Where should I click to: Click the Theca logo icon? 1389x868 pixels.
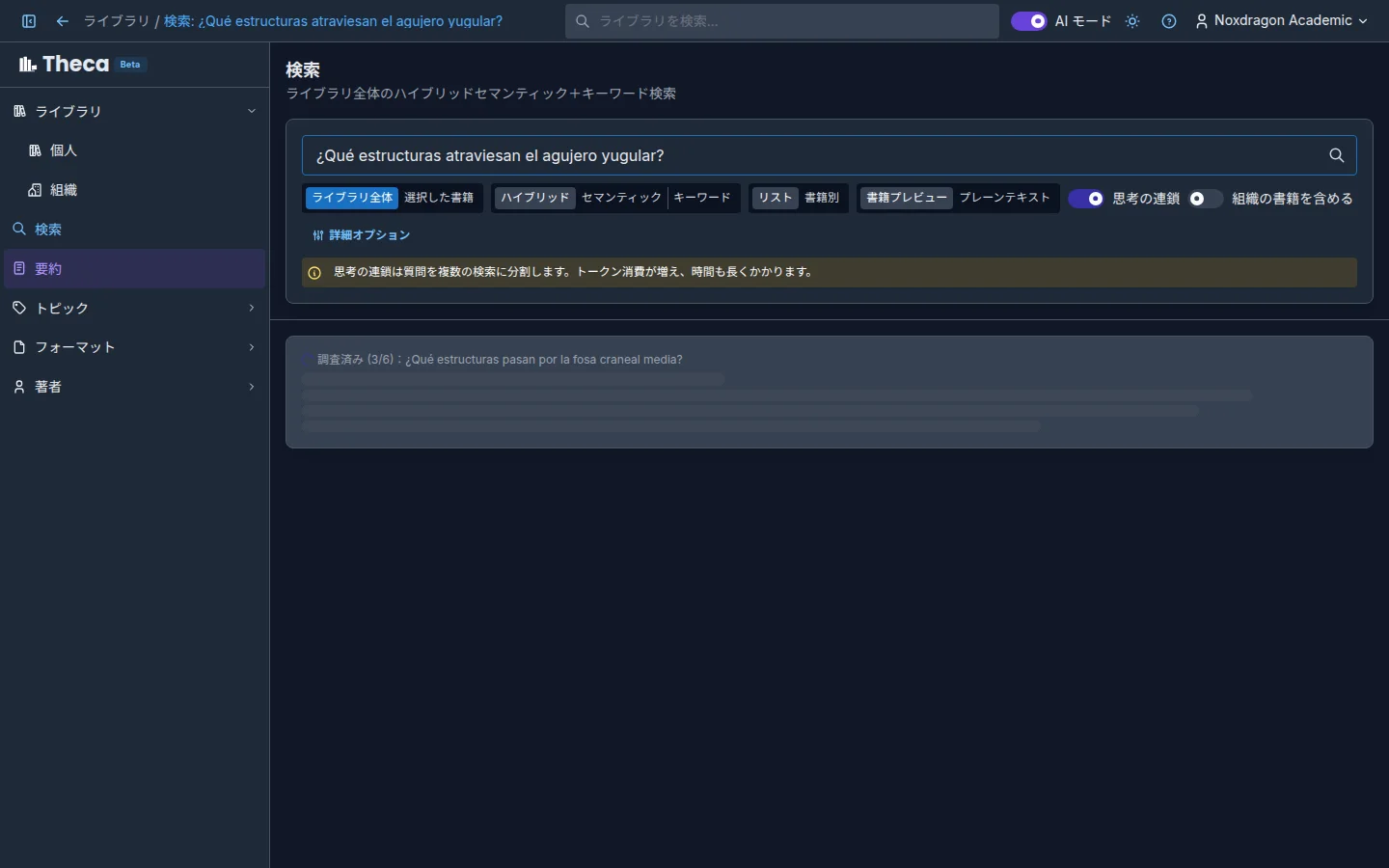pos(27,65)
